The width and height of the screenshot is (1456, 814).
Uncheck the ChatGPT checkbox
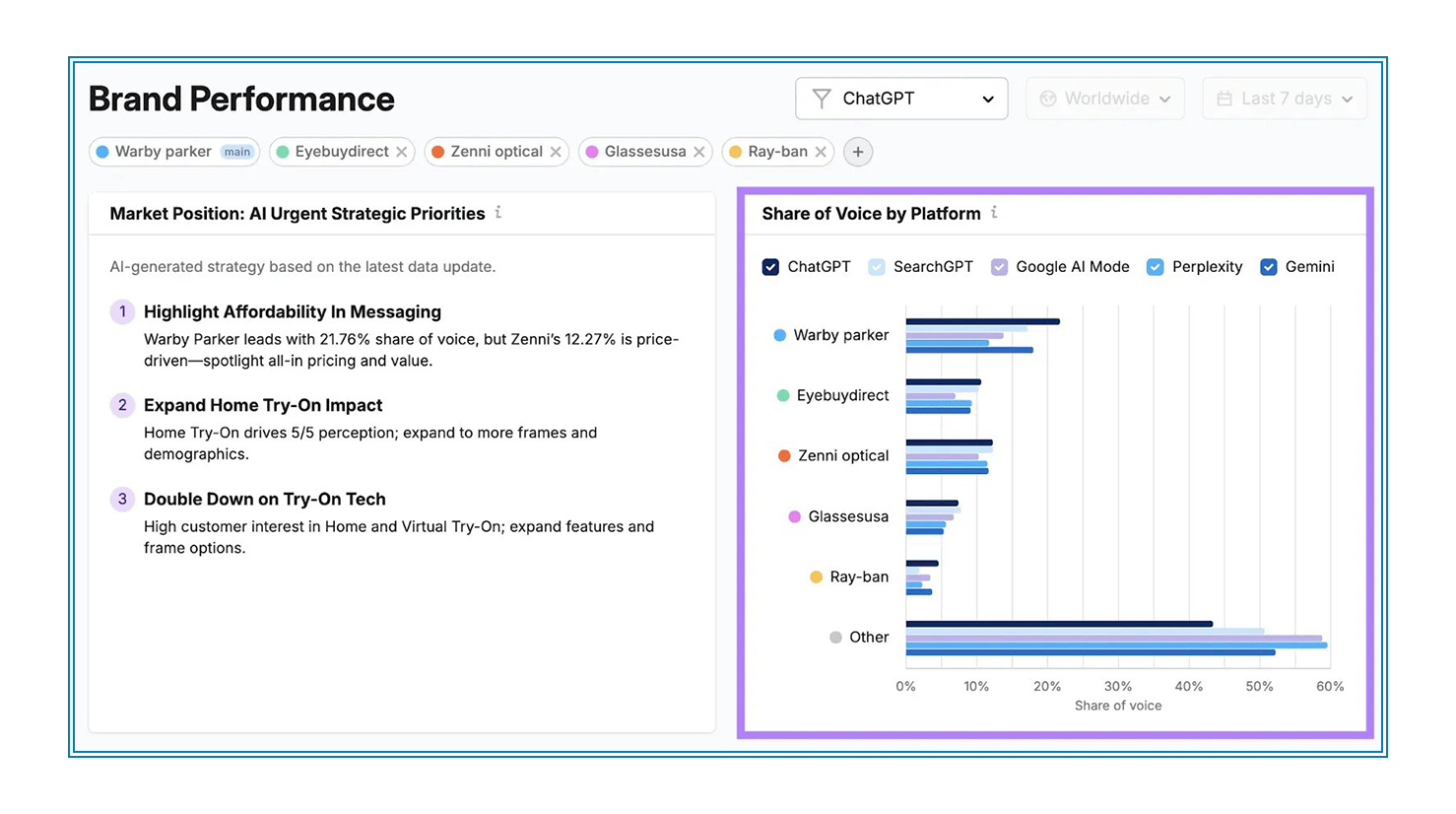(770, 267)
